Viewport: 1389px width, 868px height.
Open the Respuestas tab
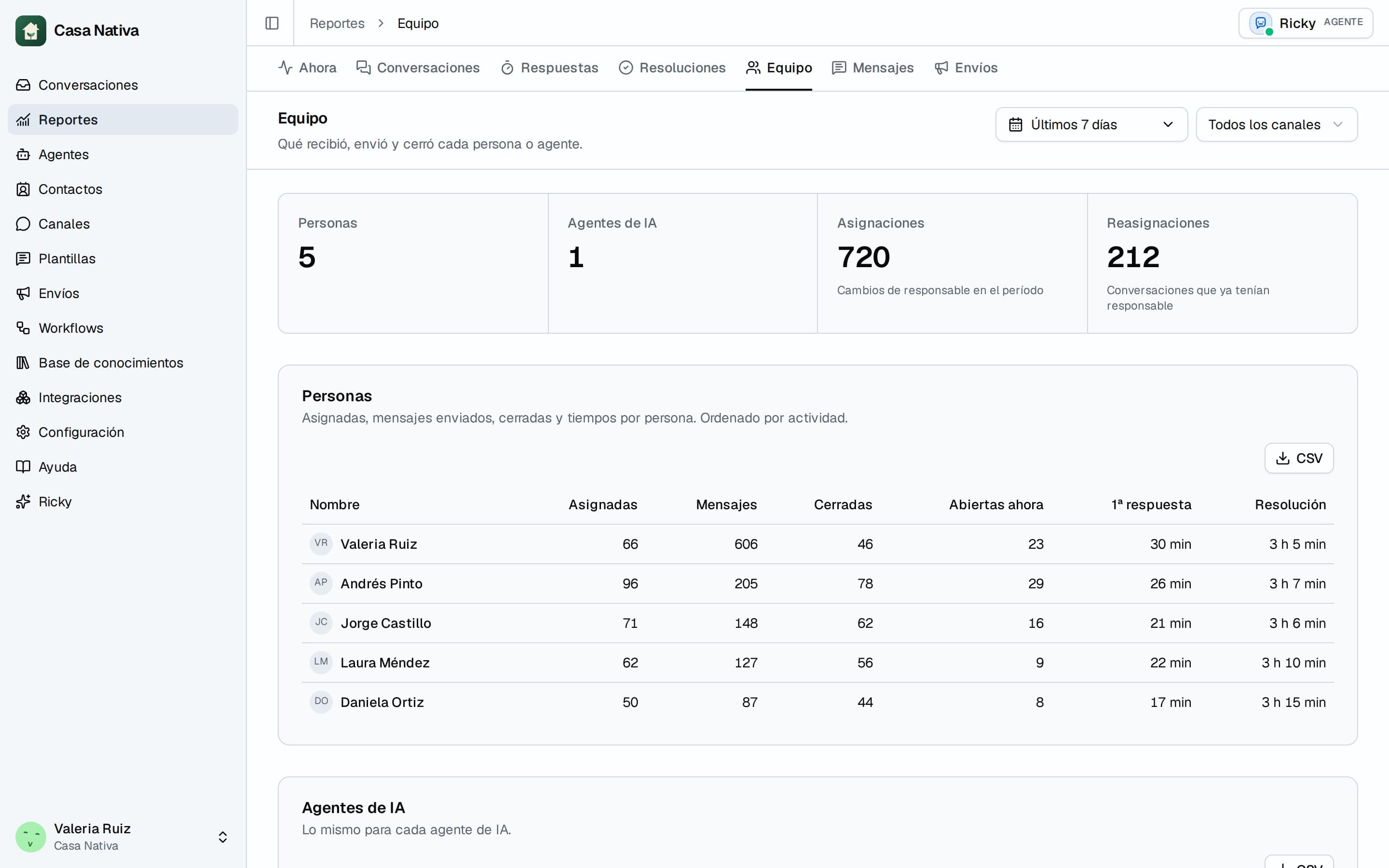(x=549, y=68)
